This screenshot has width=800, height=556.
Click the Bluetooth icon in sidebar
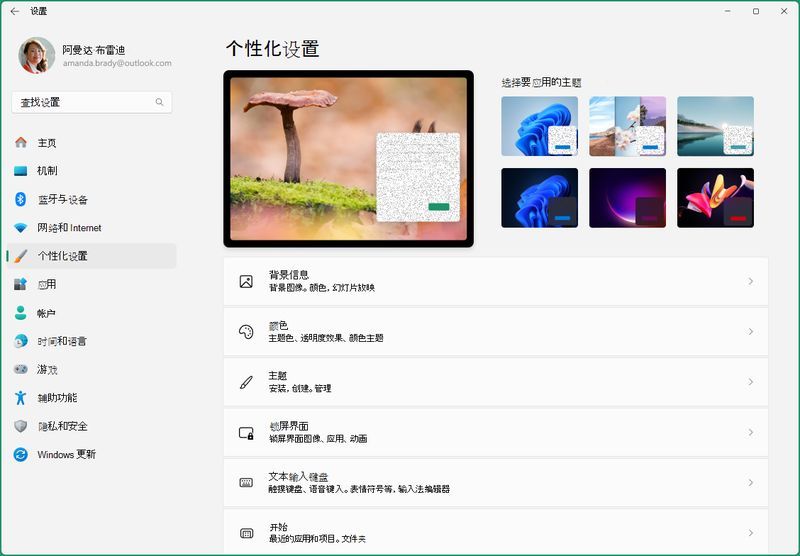pyautogui.click(x=20, y=199)
